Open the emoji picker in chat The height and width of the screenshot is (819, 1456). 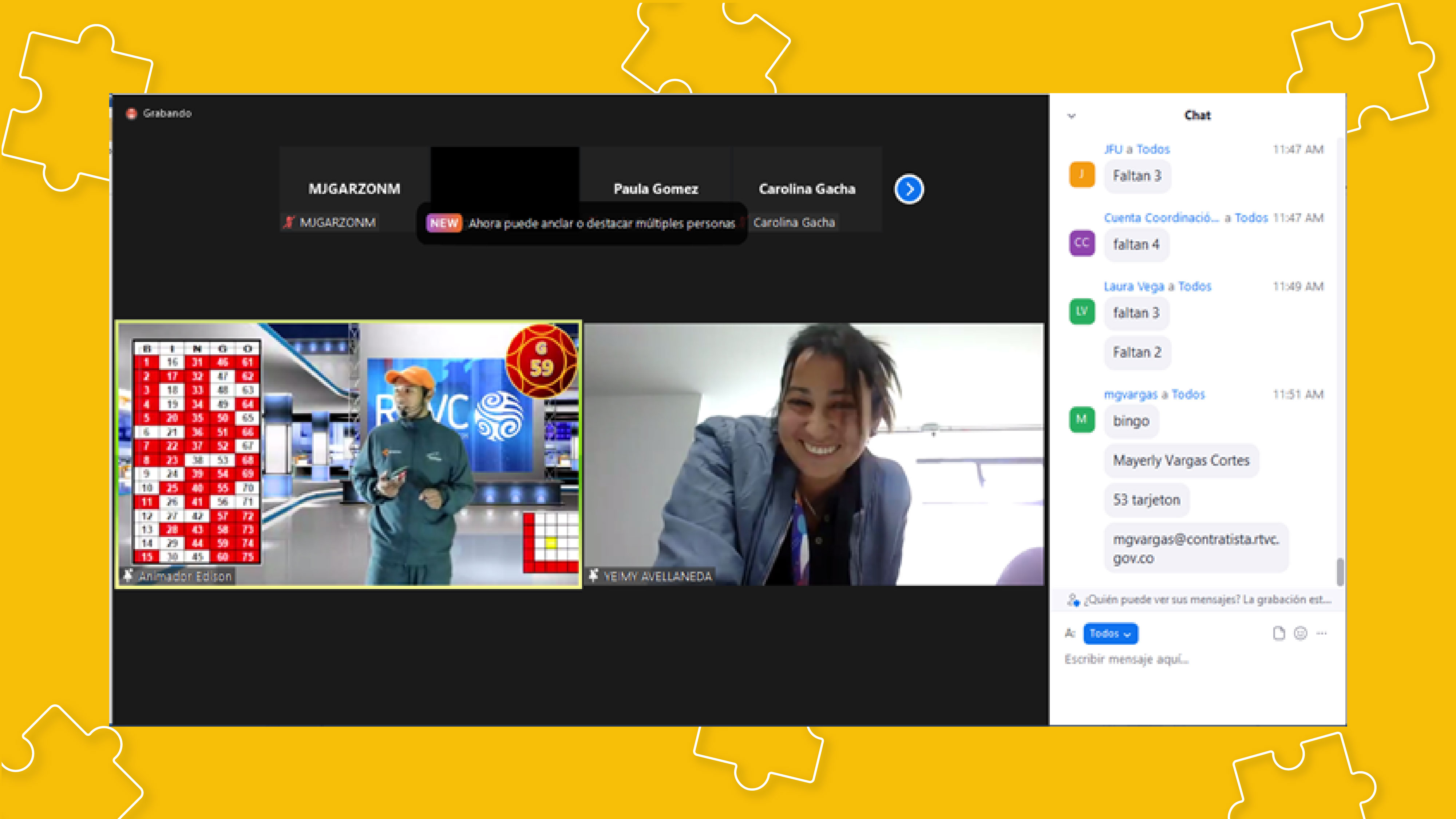click(1301, 633)
